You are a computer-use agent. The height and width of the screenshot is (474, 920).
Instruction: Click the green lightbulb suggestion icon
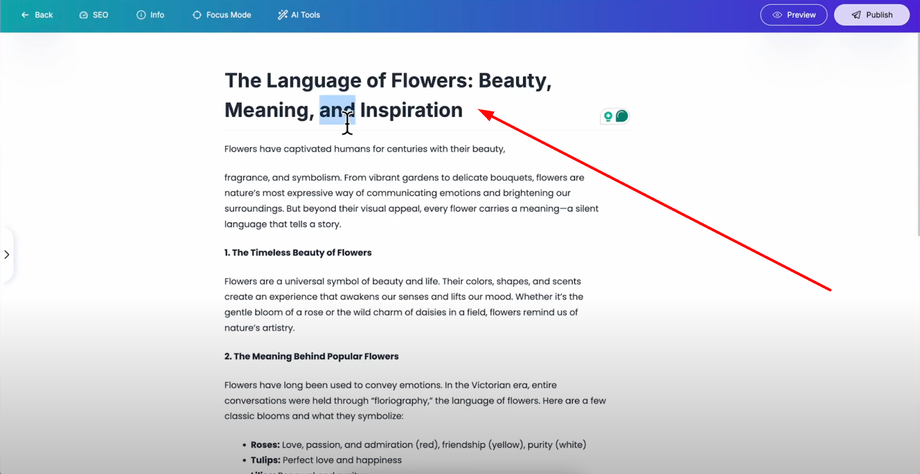coord(608,116)
